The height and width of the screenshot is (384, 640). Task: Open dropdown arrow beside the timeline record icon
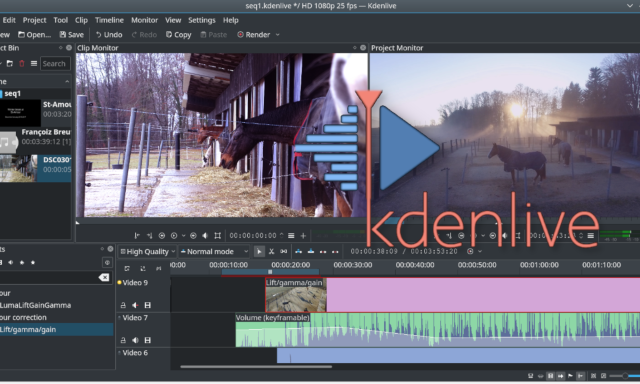480,251
